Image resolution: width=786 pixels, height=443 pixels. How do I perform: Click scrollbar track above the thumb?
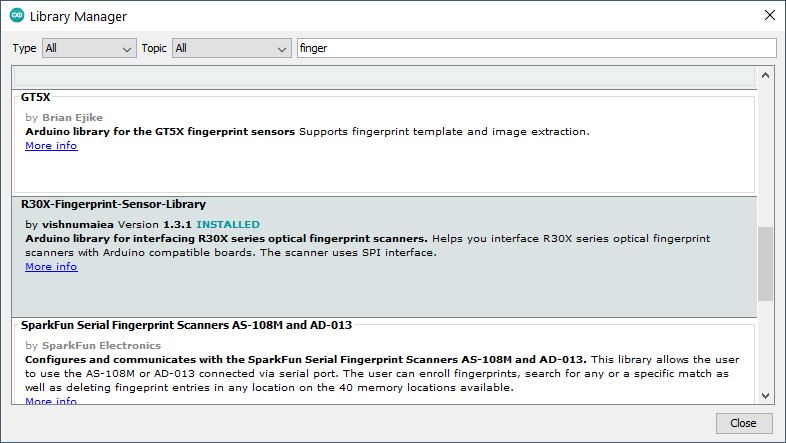(765, 155)
